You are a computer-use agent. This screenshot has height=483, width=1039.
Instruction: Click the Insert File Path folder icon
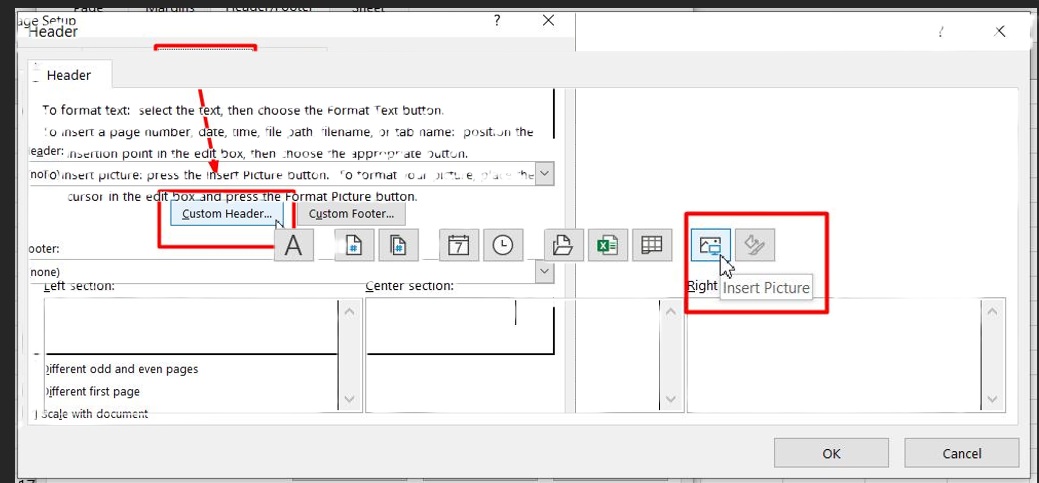pyautogui.click(x=563, y=245)
